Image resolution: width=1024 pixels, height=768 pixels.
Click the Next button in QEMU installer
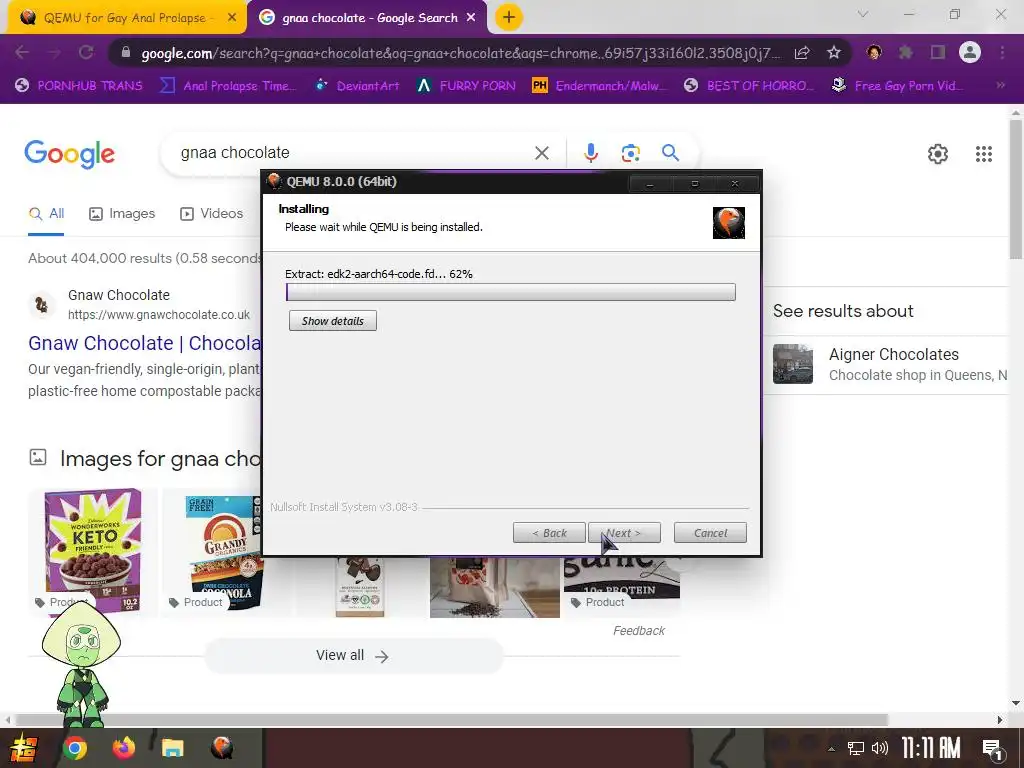pos(624,533)
